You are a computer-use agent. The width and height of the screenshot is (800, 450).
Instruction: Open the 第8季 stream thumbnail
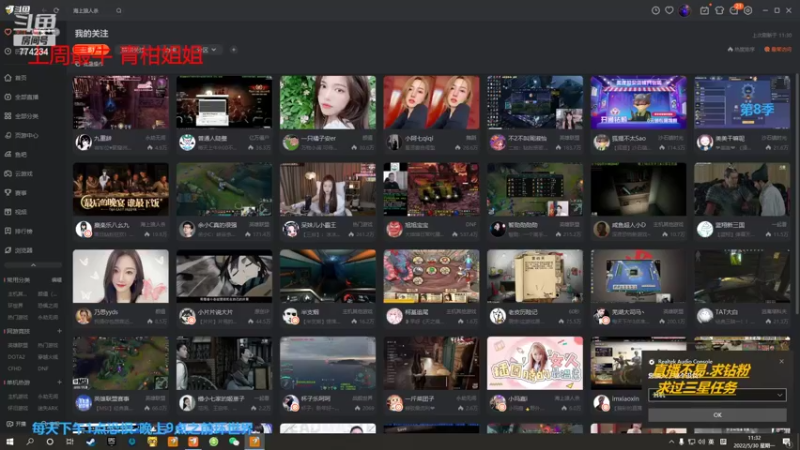coord(742,103)
